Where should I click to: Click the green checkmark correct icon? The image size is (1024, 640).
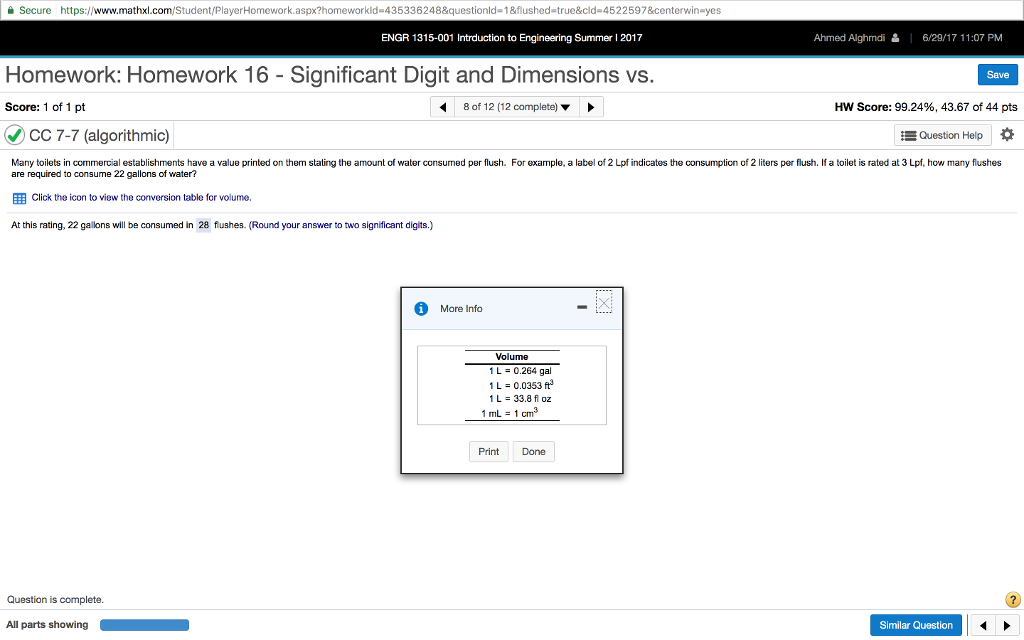(16, 135)
